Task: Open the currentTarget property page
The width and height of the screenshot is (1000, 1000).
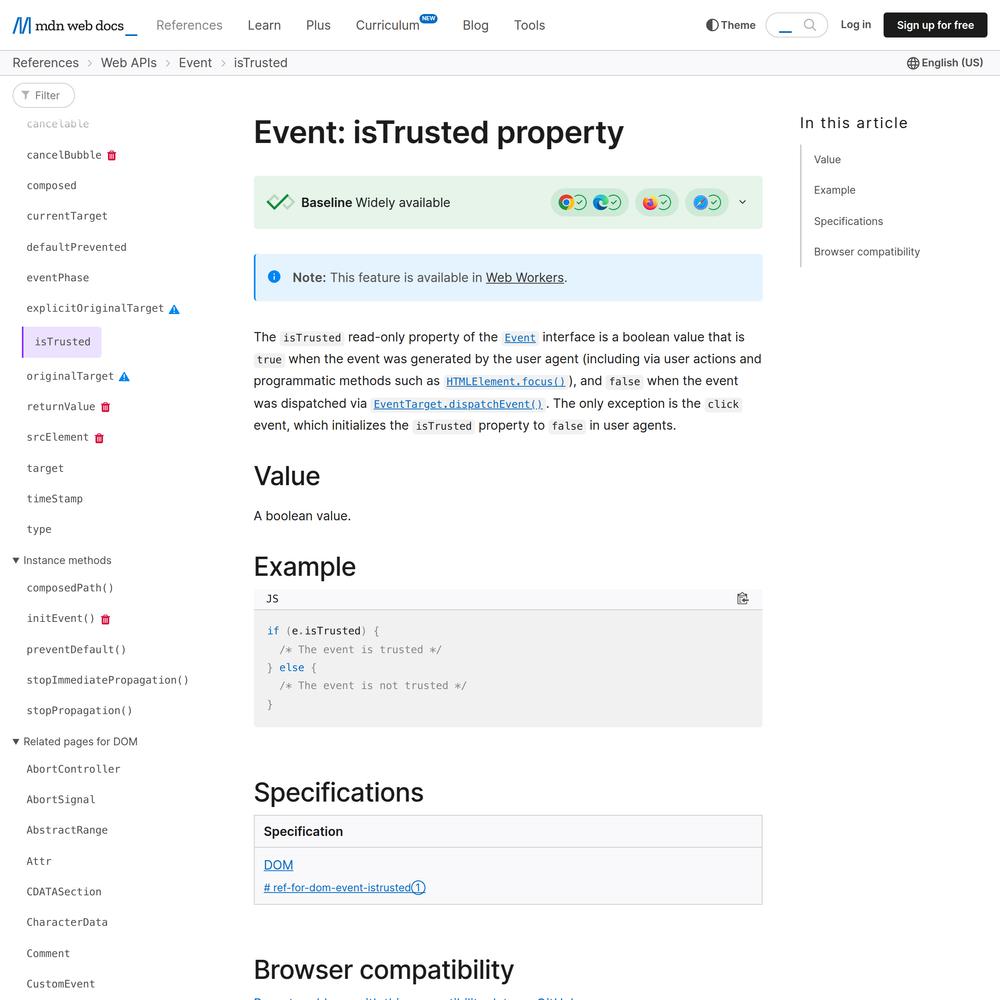Action: point(67,217)
